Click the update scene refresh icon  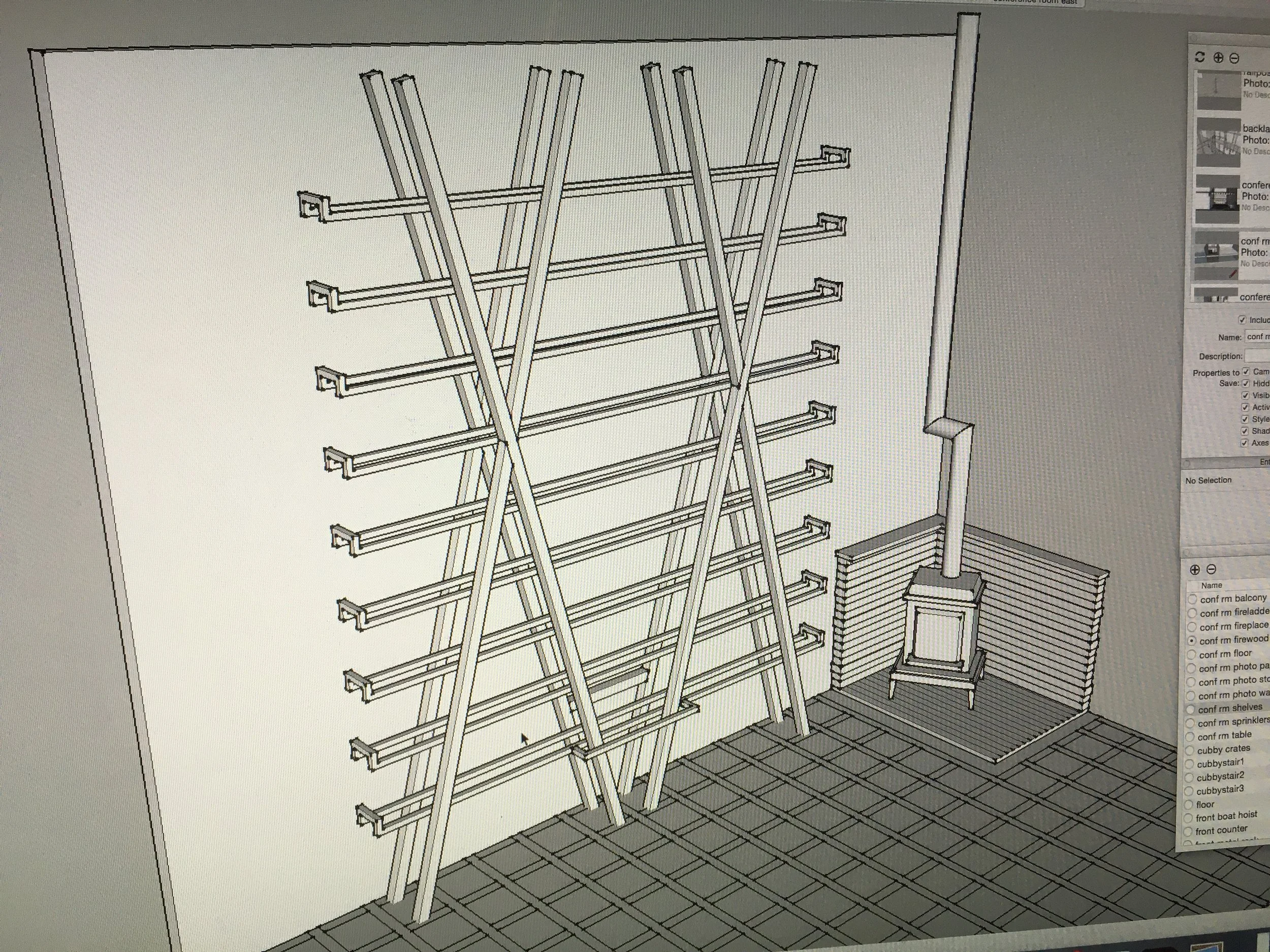1199,57
